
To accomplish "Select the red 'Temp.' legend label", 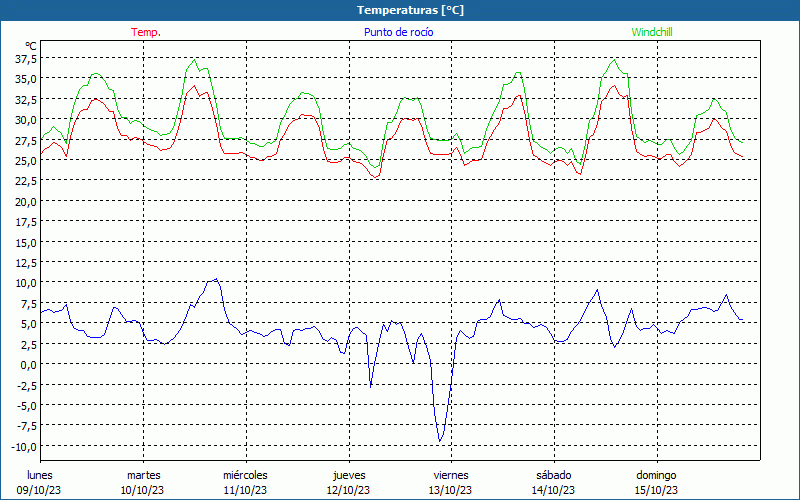I will coord(146,32).
